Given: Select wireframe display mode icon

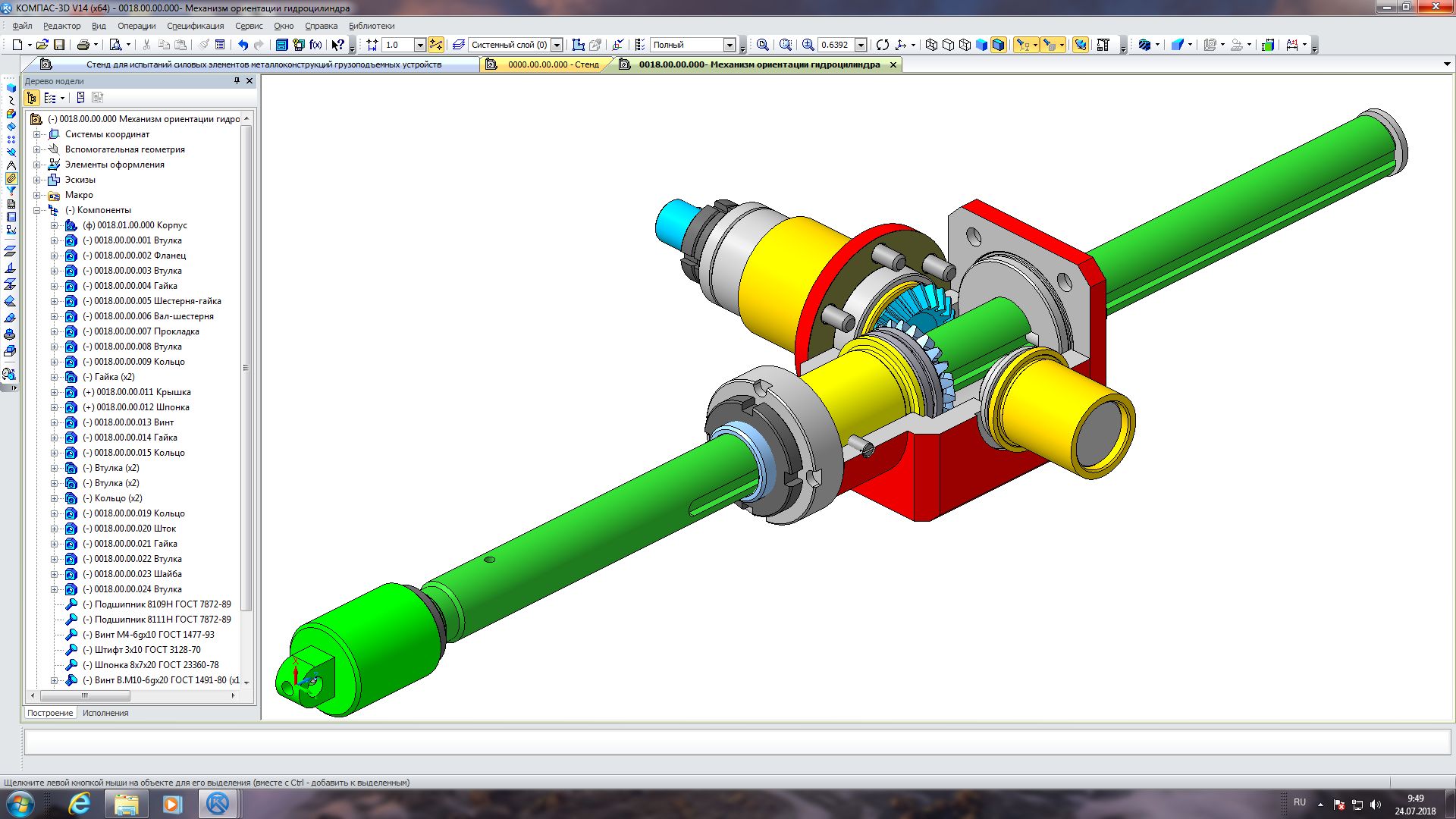Looking at the screenshot, I should click(x=931, y=45).
